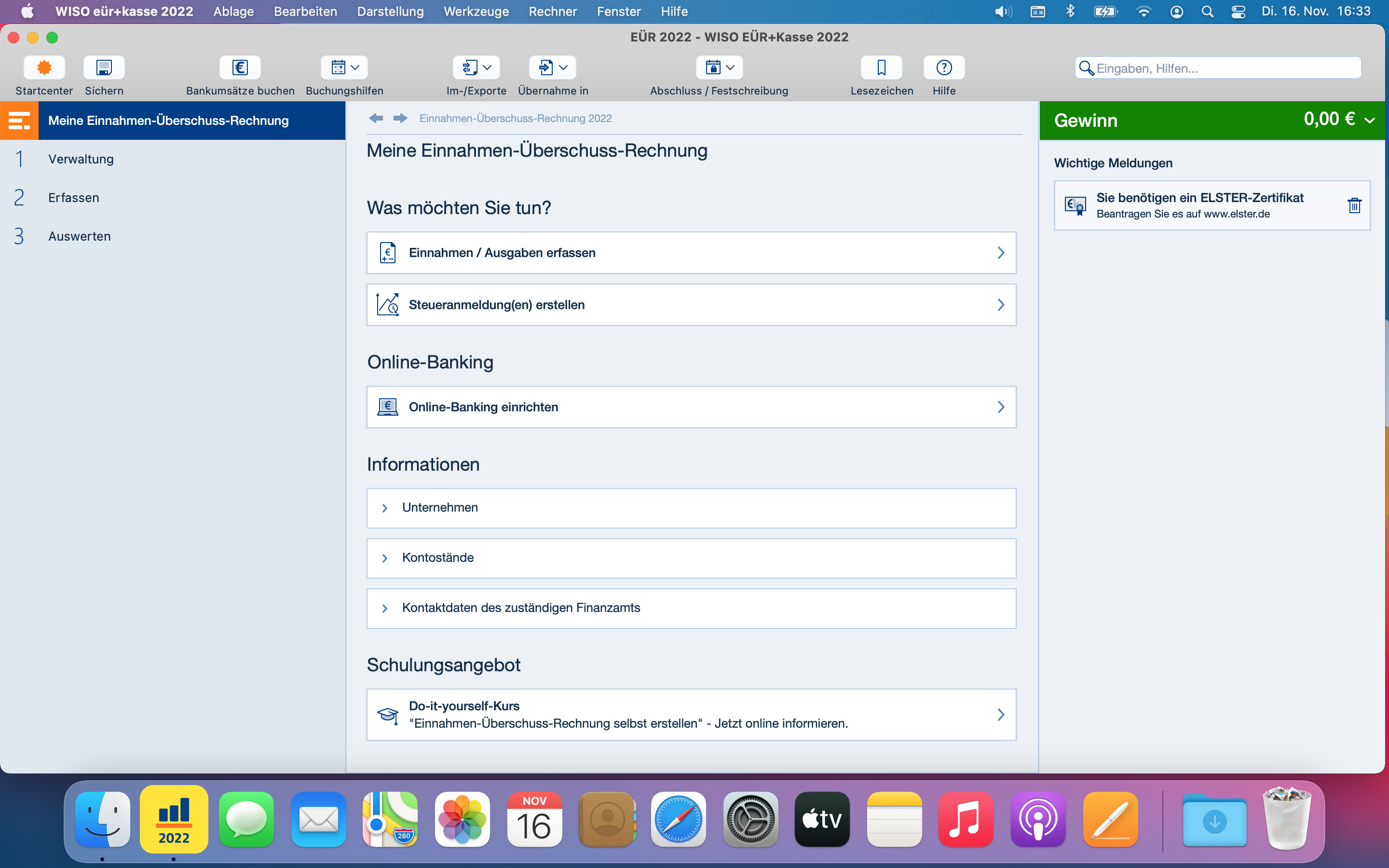Open Calendar from the Dock
The height and width of the screenshot is (868, 1389).
coord(534,819)
